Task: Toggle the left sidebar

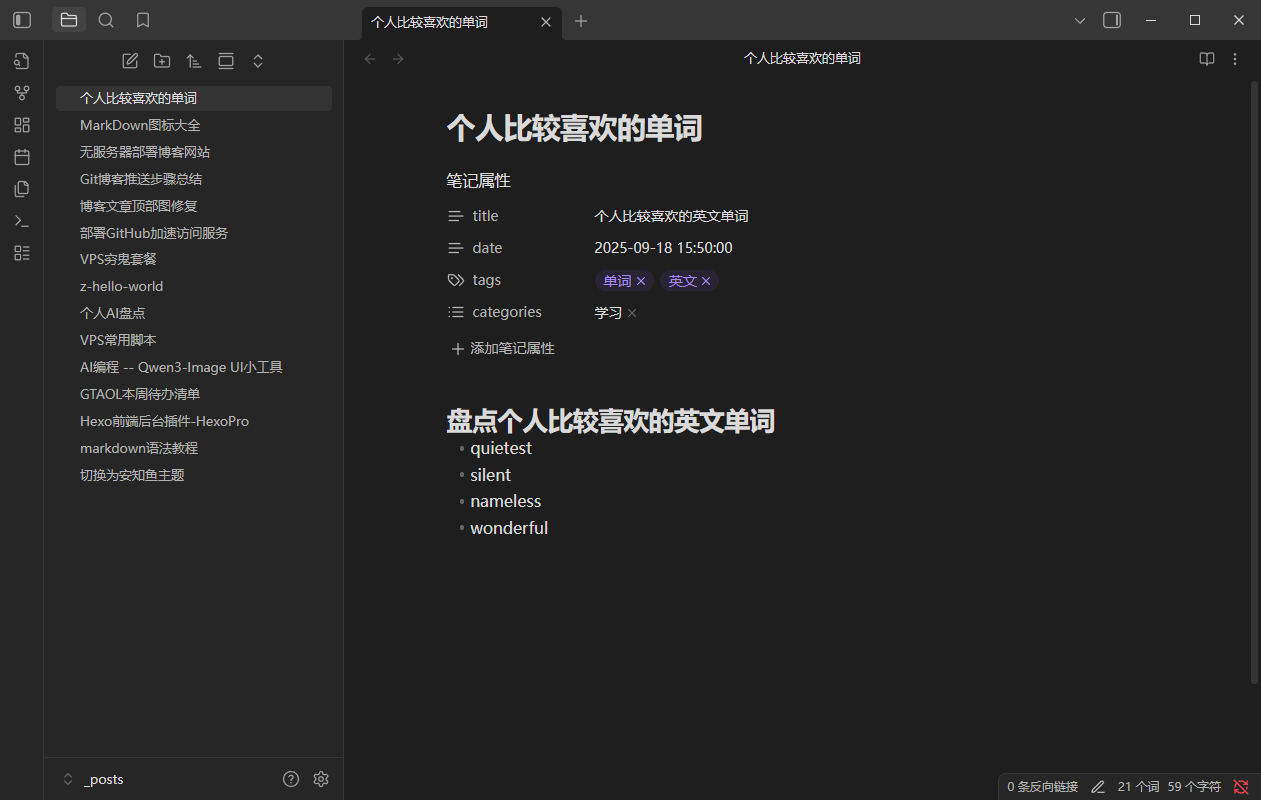Action: [x=21, y=20]
